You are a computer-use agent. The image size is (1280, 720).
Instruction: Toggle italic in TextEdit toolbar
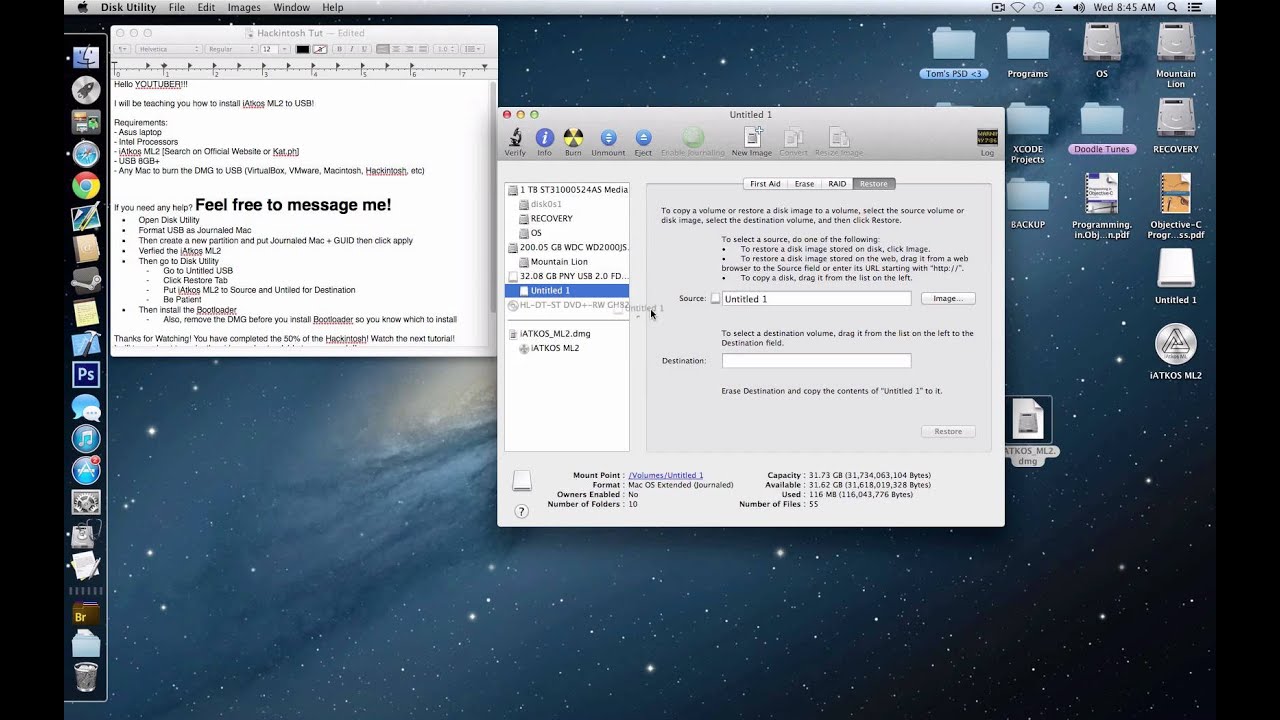coord(351,48)
